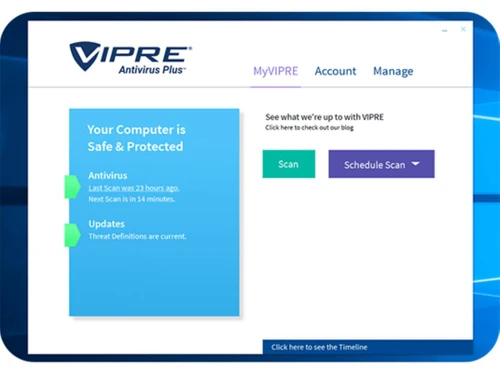500x375 pixels.
Task: Click 'Last Scan was 23 hours ago' link
Action: tap(134, 188)
